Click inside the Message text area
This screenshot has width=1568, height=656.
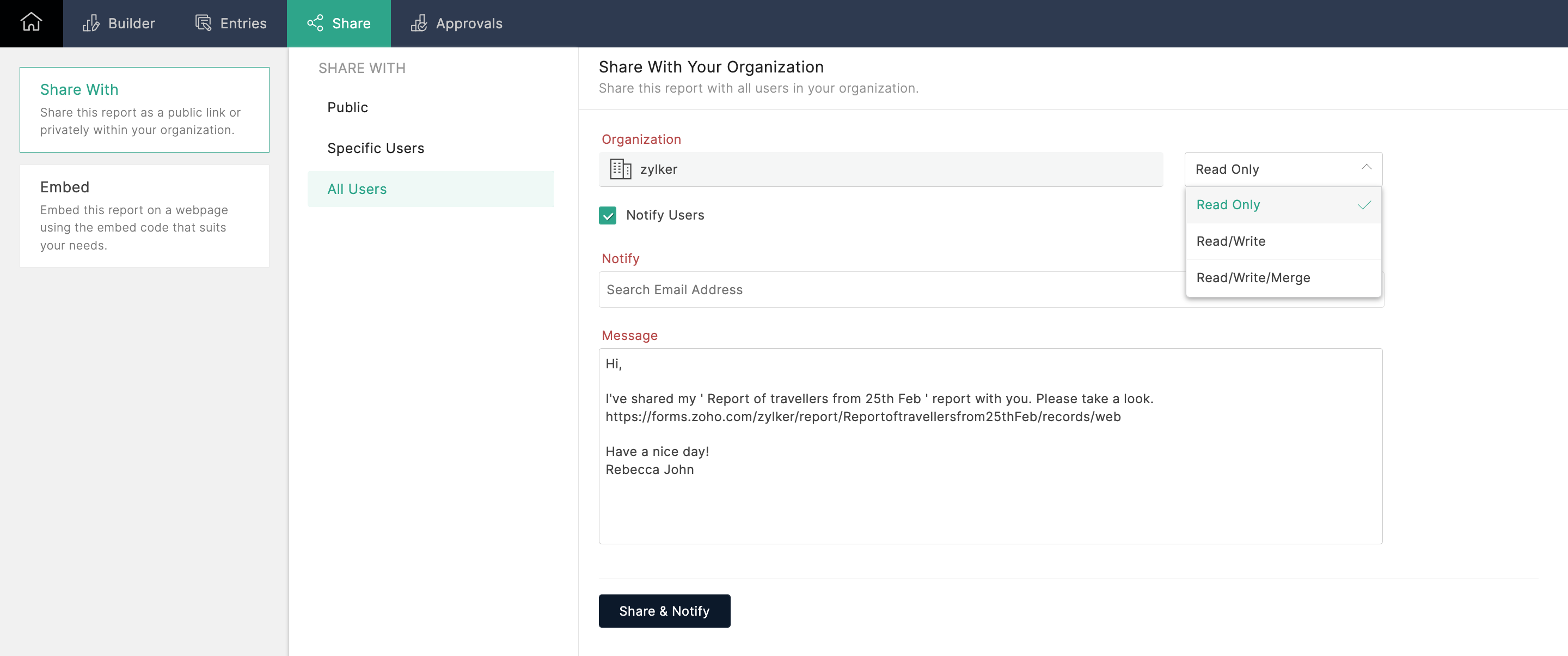[990, 500]
